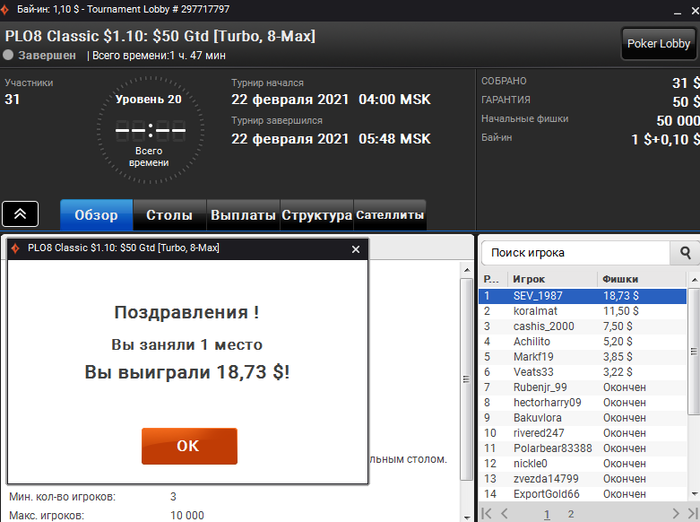Click the Poker Lobby button
Viewport: 700px width, 522px height.
(659, 43)
